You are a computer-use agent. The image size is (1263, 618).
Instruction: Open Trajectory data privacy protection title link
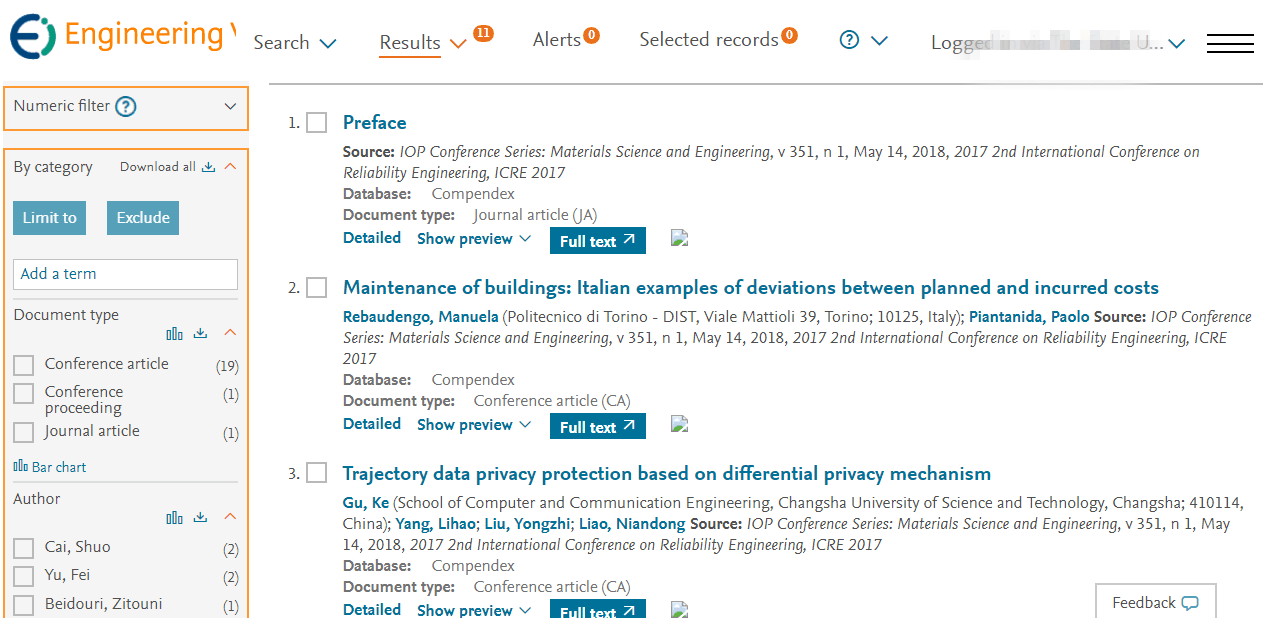point(666,473)
